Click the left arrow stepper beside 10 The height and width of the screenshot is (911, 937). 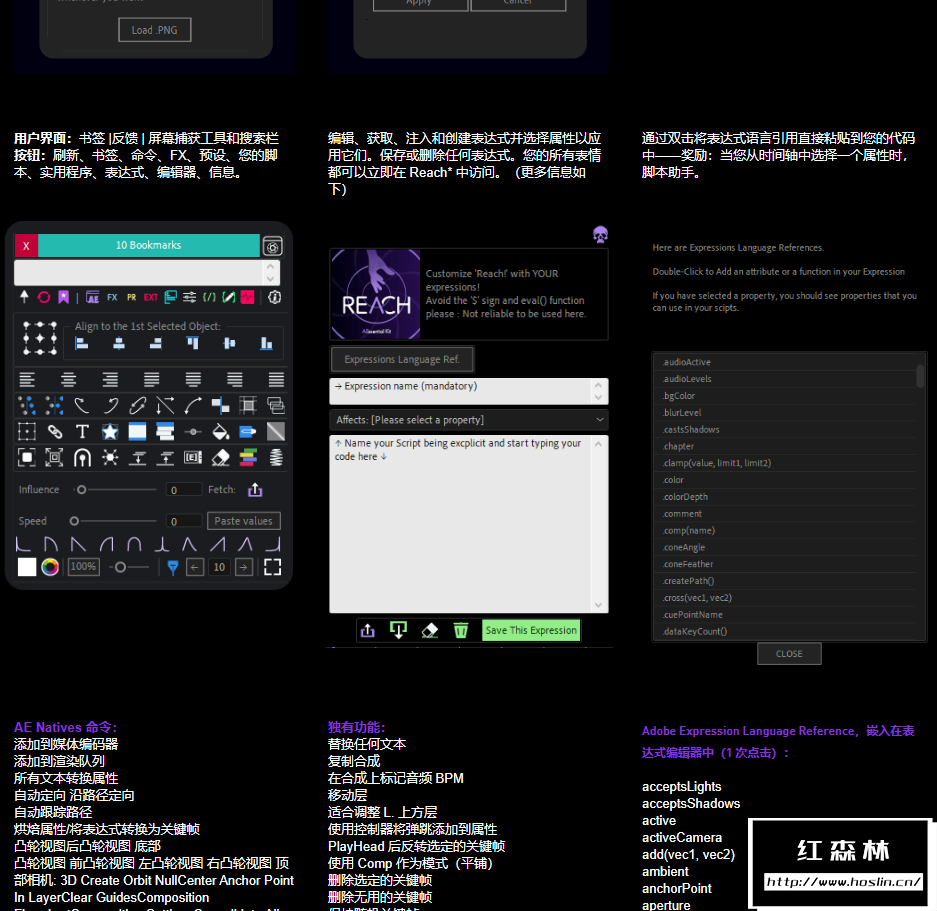195,567
